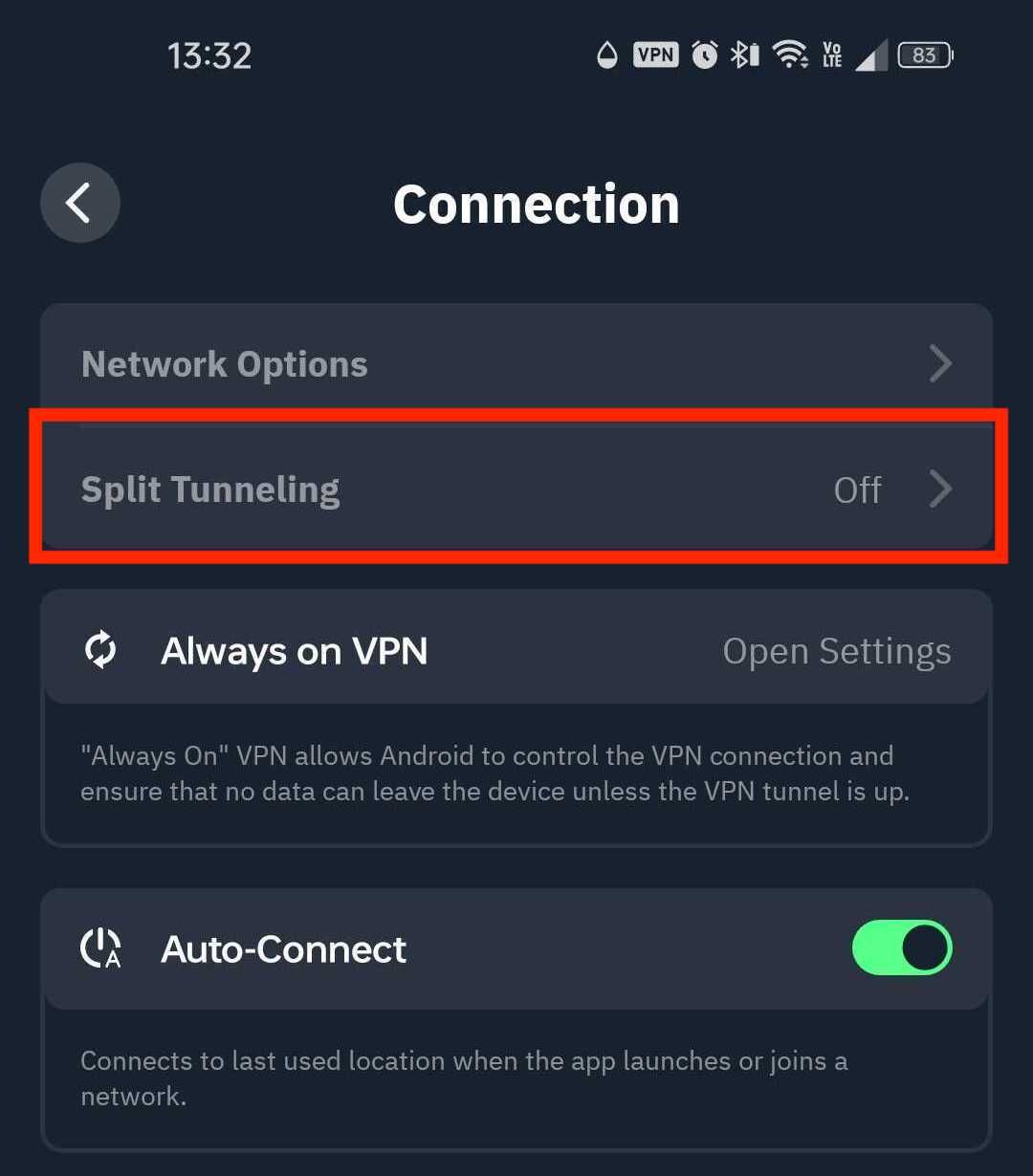Click the Auto-Connect power icon
The width and height of the screenshot is (1033, 1176).
(100, 947)
